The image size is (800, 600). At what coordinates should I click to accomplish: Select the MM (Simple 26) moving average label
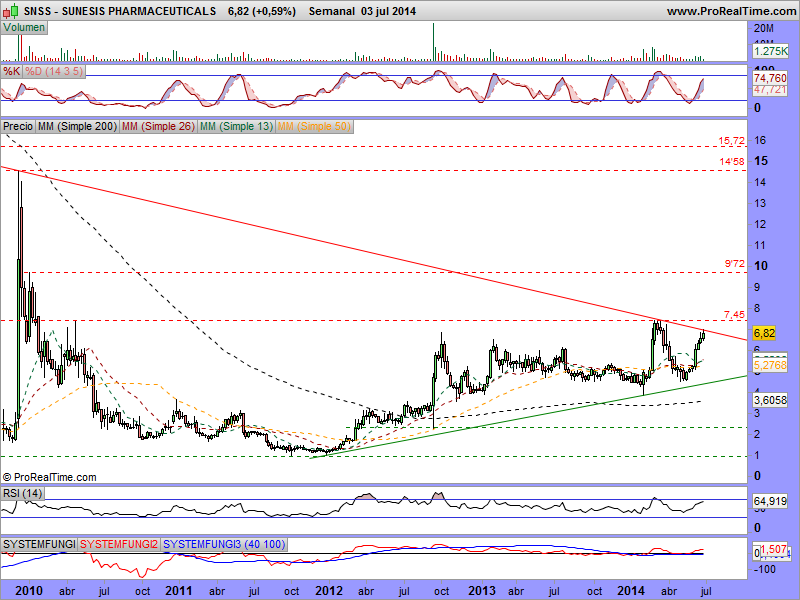point(158,126)
